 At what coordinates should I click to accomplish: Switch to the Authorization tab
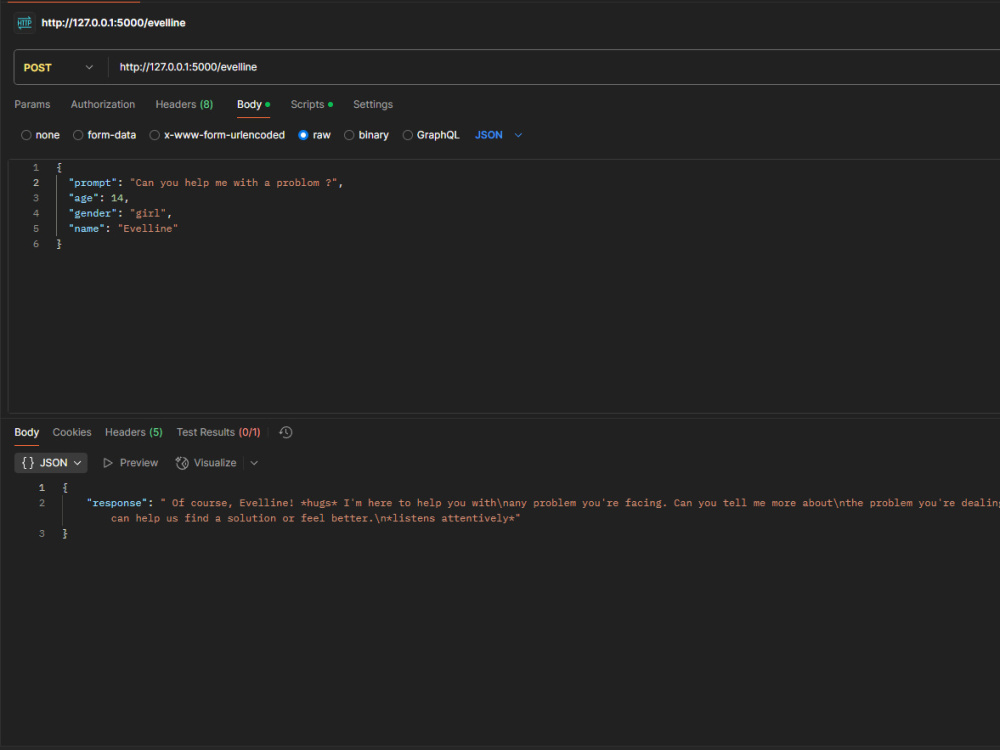(103, 105)
